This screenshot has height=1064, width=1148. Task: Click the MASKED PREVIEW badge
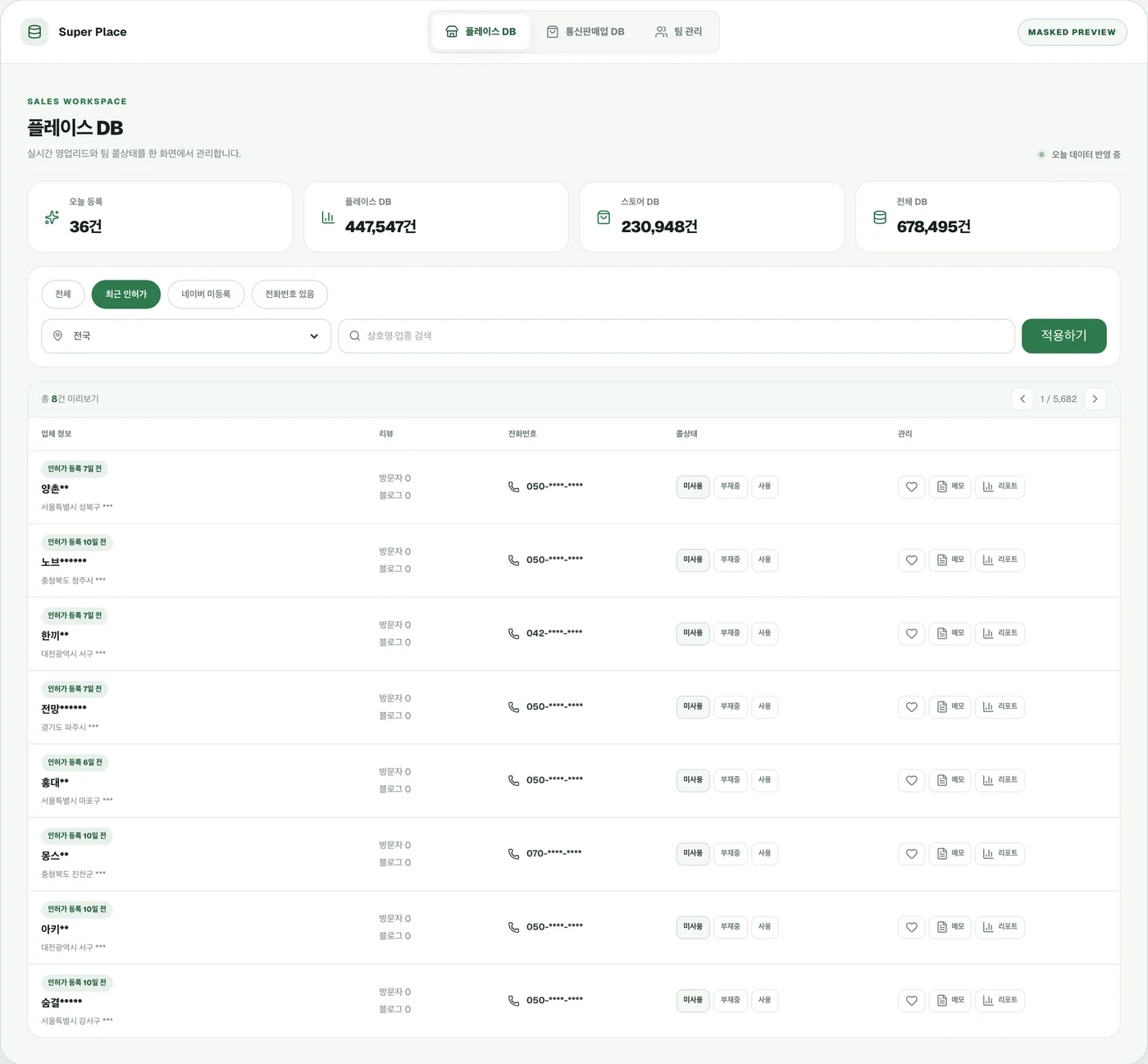(1072, 32)
